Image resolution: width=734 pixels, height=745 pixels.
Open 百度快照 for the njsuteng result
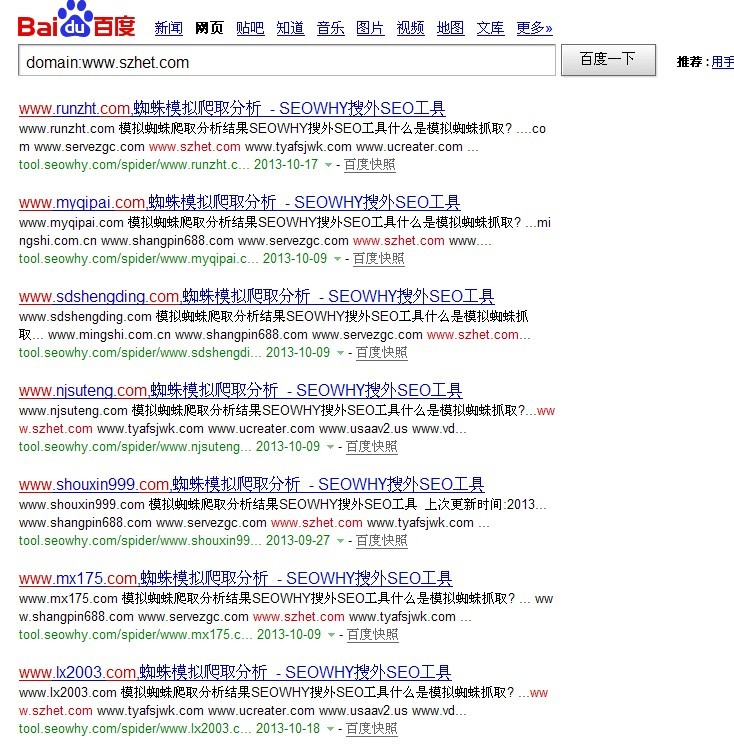(x=372, y=447)
